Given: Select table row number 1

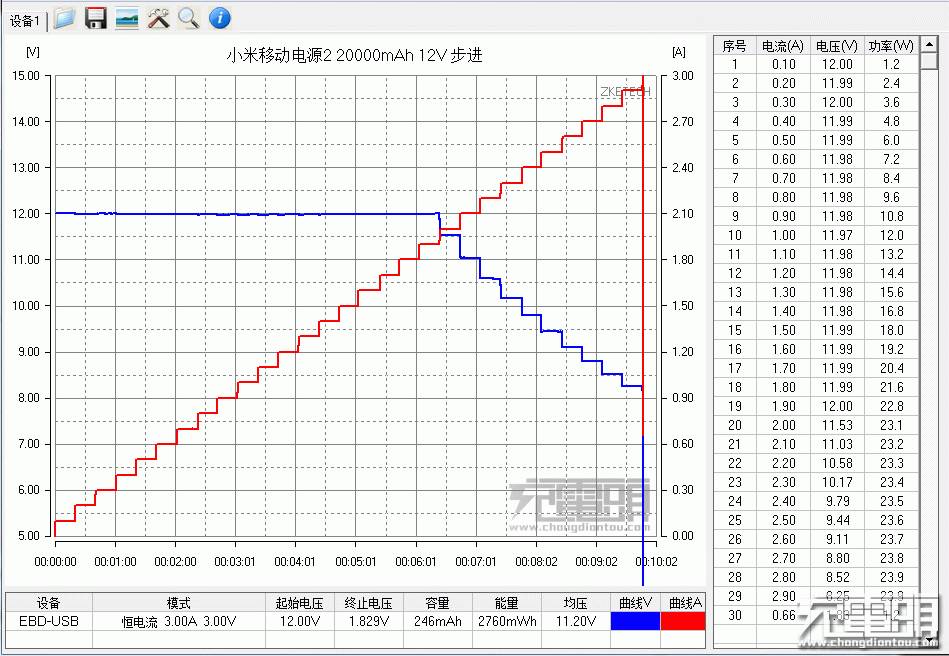Looking at the screenshot, I should click(x=735, y=64).
